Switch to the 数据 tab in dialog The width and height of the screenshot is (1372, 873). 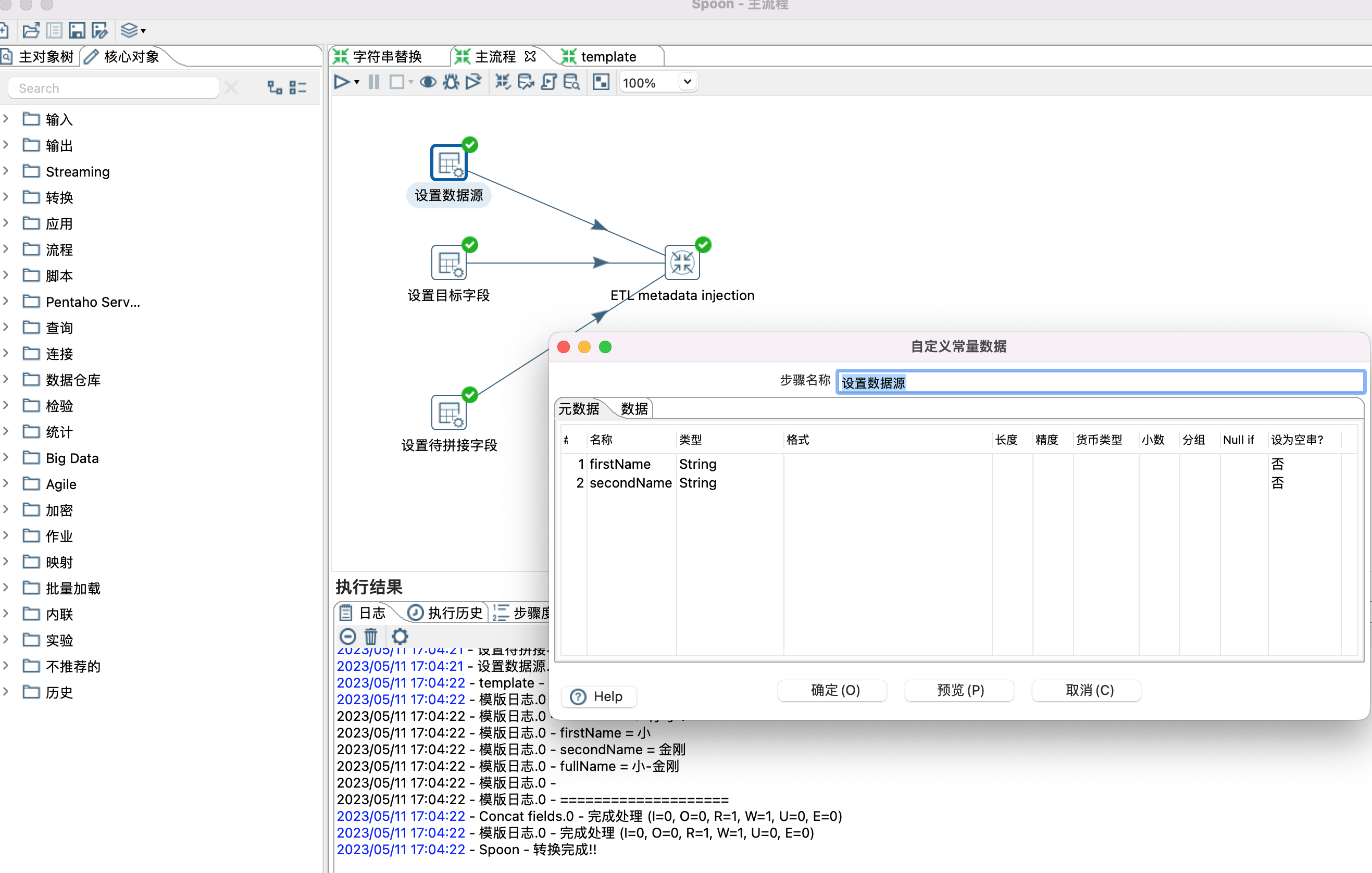[634, 408]
